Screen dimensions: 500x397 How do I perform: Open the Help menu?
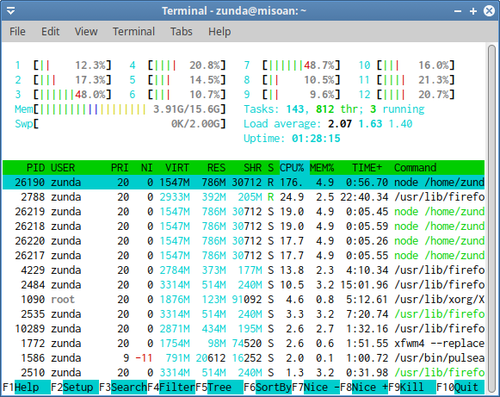[220, 32]
